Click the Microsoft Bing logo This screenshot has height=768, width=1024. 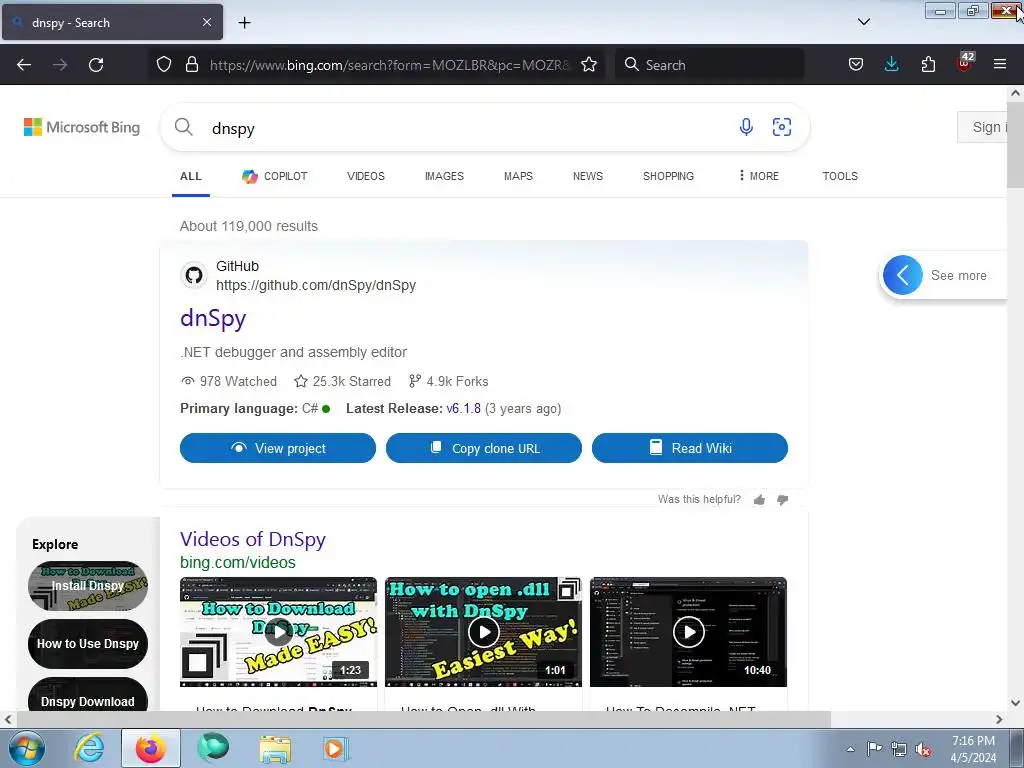(x=82, y=127)
